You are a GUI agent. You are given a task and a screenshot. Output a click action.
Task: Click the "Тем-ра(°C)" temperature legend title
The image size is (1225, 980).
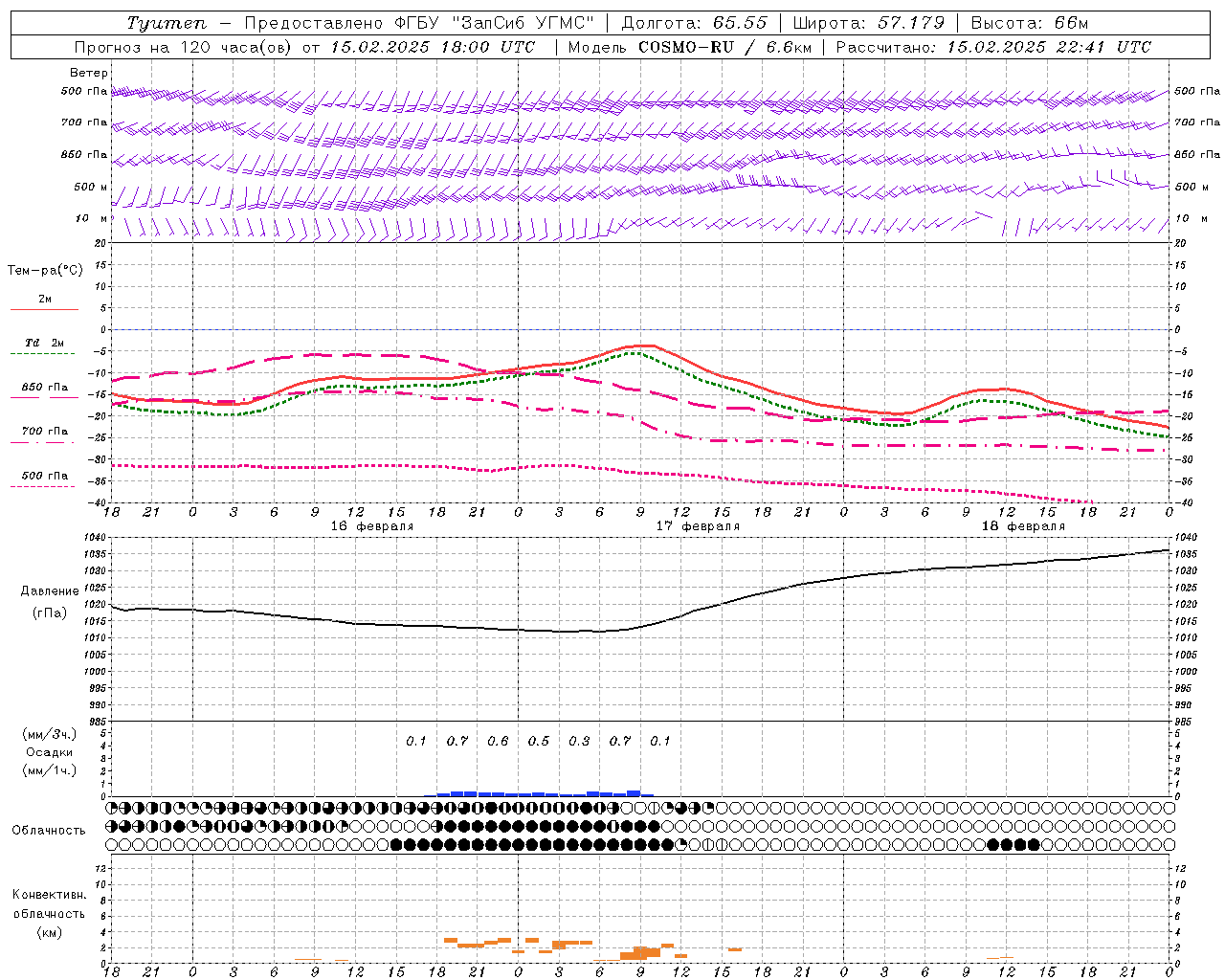point(45,271)
